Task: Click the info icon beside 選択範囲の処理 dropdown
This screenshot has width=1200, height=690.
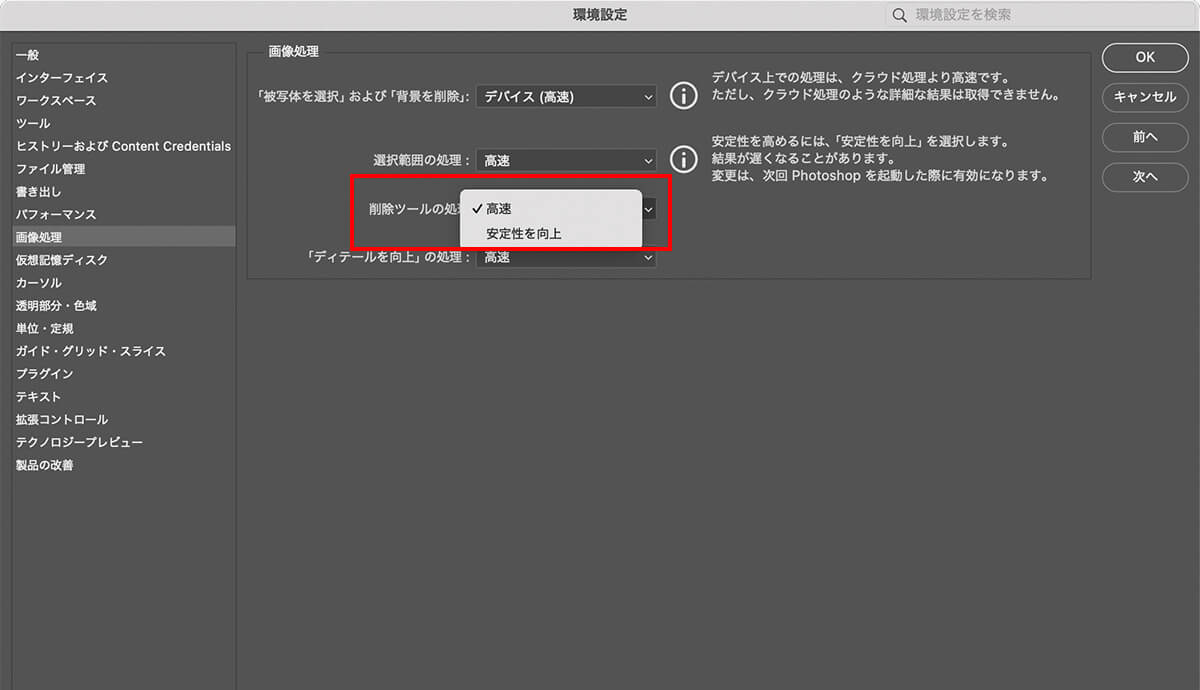Action: point(683,159)
